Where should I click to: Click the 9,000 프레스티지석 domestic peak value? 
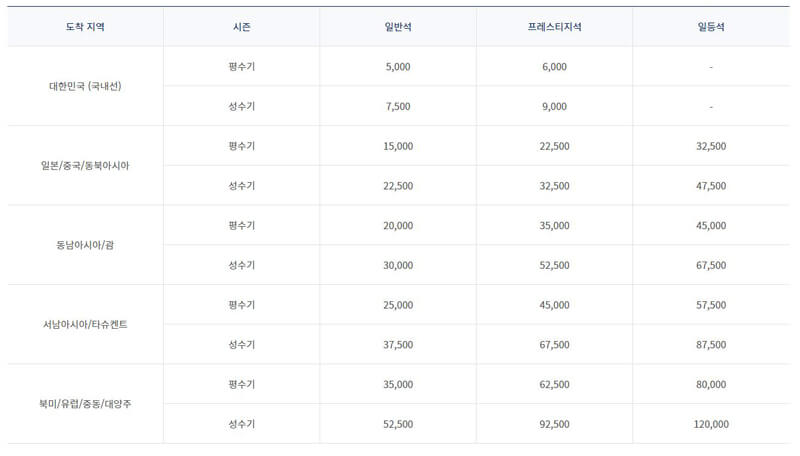(555, 107)
